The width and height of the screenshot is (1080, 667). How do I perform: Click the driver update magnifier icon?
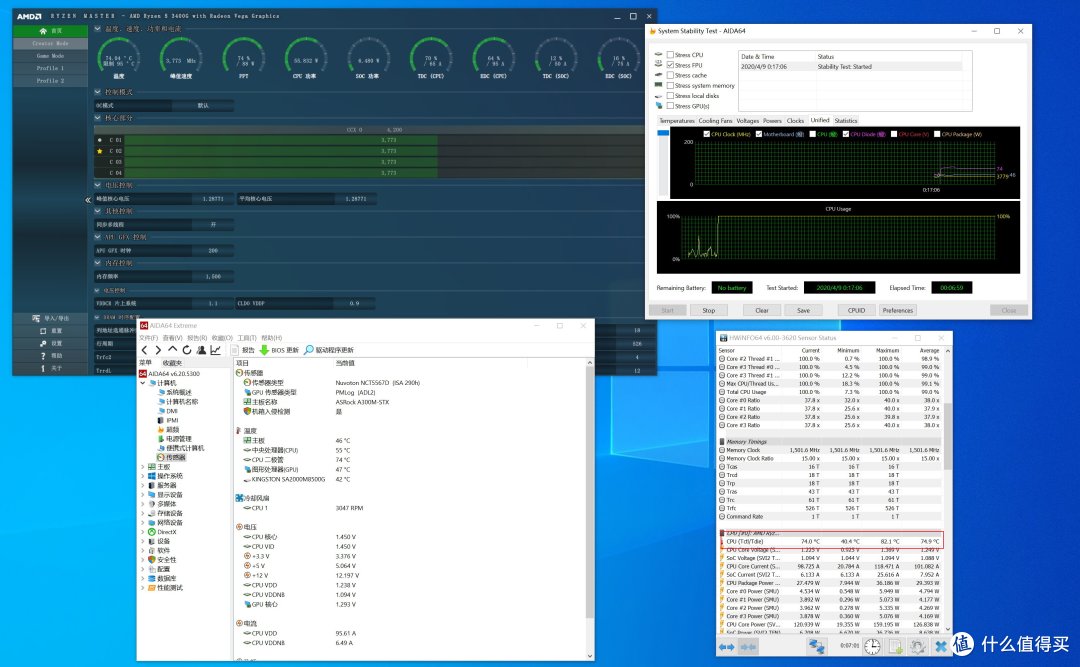[x=309, y=350]
